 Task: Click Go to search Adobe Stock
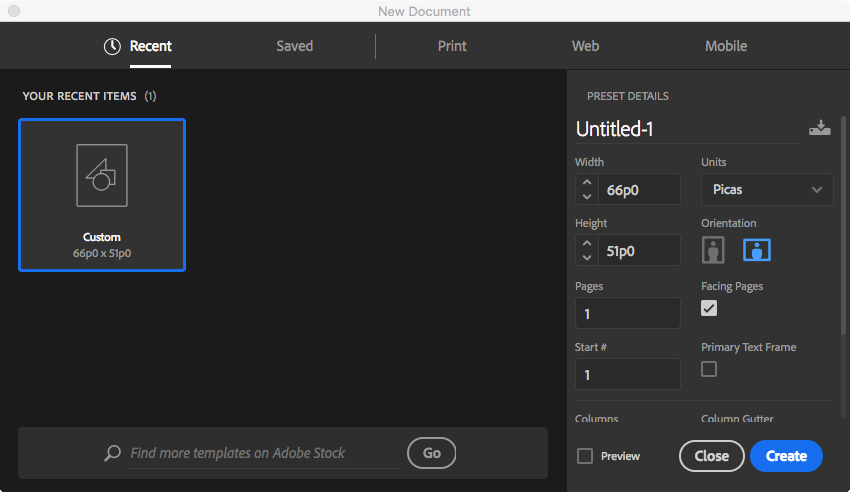click(x=431, y=453)
